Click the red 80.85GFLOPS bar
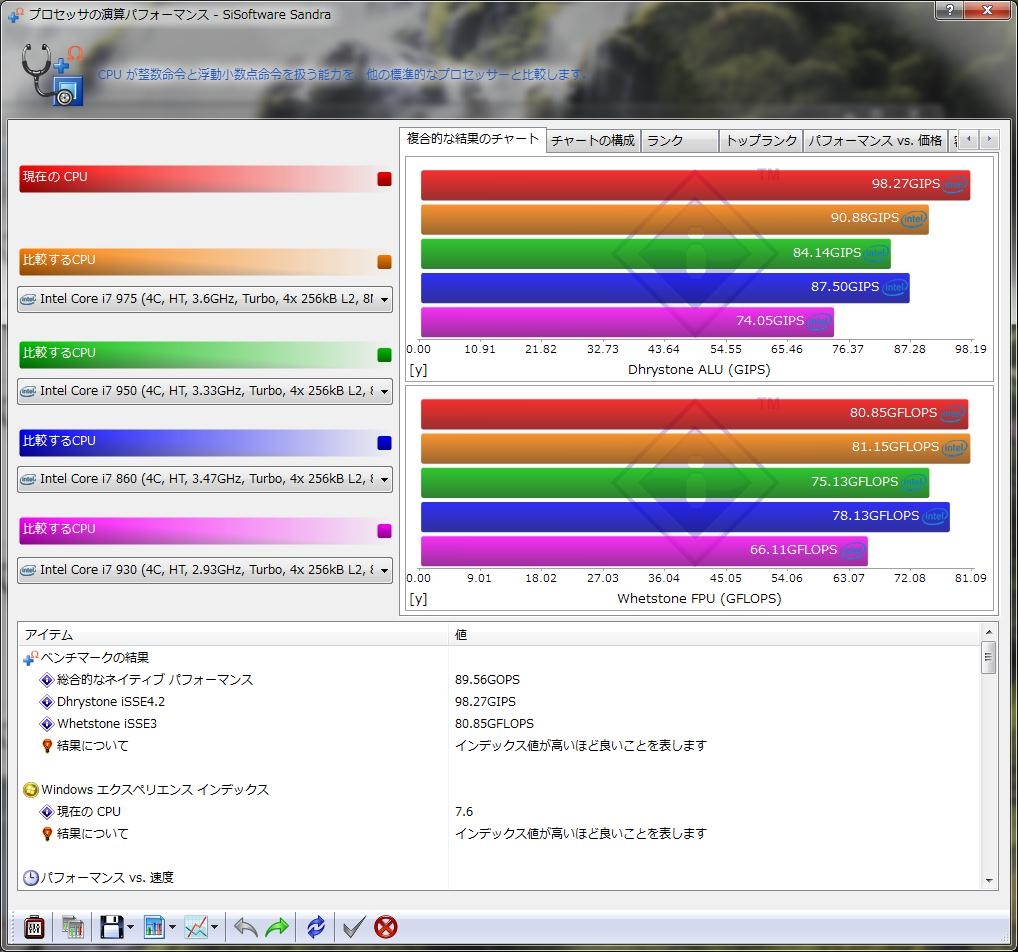Image resolution: width=1018 pixels, height=952 pixels. click(695, 414)
